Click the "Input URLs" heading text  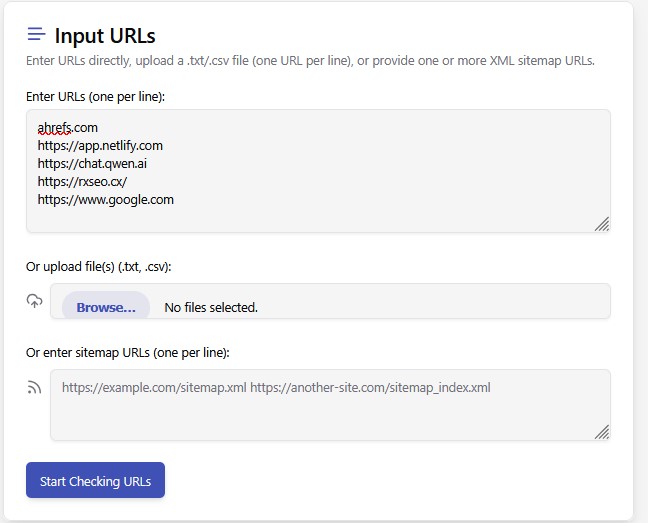coord(105,36)
